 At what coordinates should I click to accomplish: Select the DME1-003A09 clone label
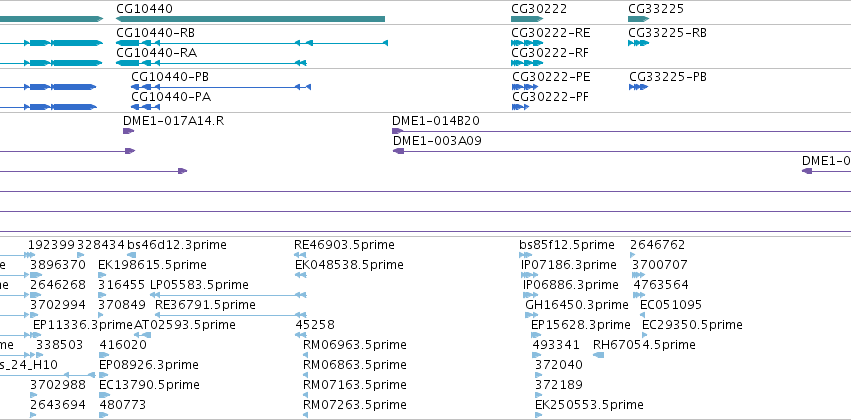[437, 141]
